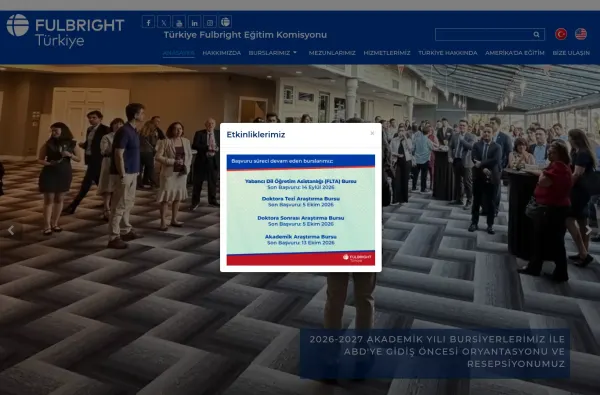Open Doktora Sonrası Araştırma Bursu
This screenshot has width=600, height=395.
tap(301, 218)
